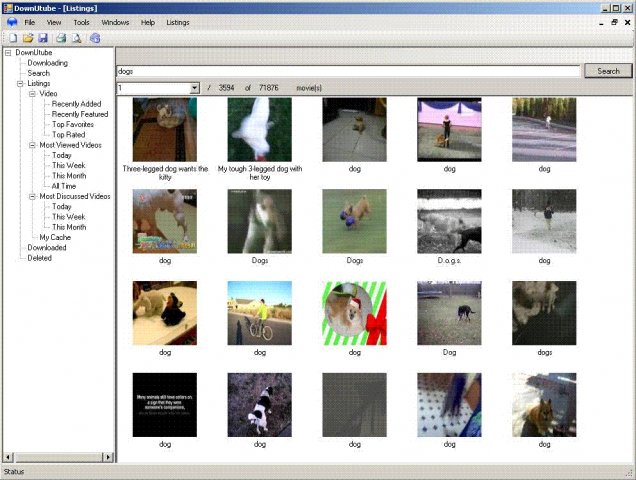This screenshot has width=636, height=480.
Task: Select This Month under Most Discussed Videos
Action: click(69, 227)
